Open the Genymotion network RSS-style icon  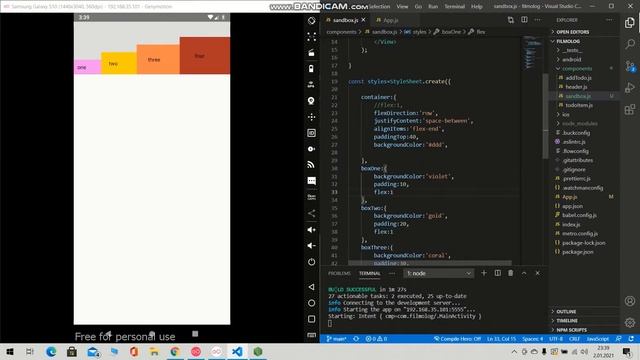coord(311,165)
